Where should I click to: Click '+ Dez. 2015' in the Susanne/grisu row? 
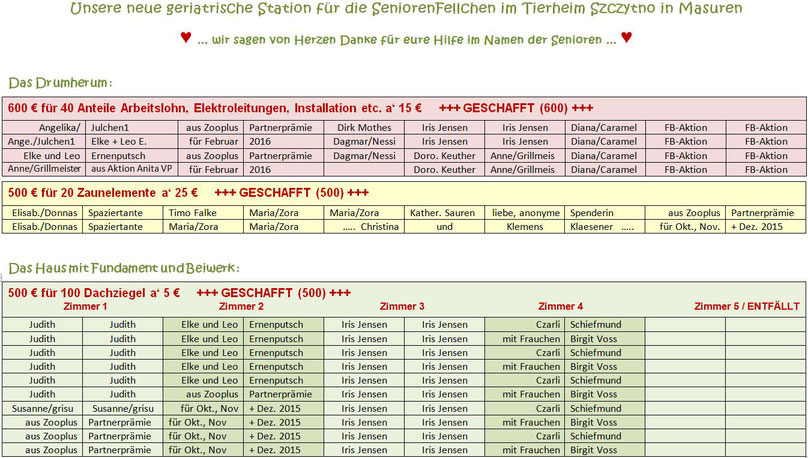[275, 409]
